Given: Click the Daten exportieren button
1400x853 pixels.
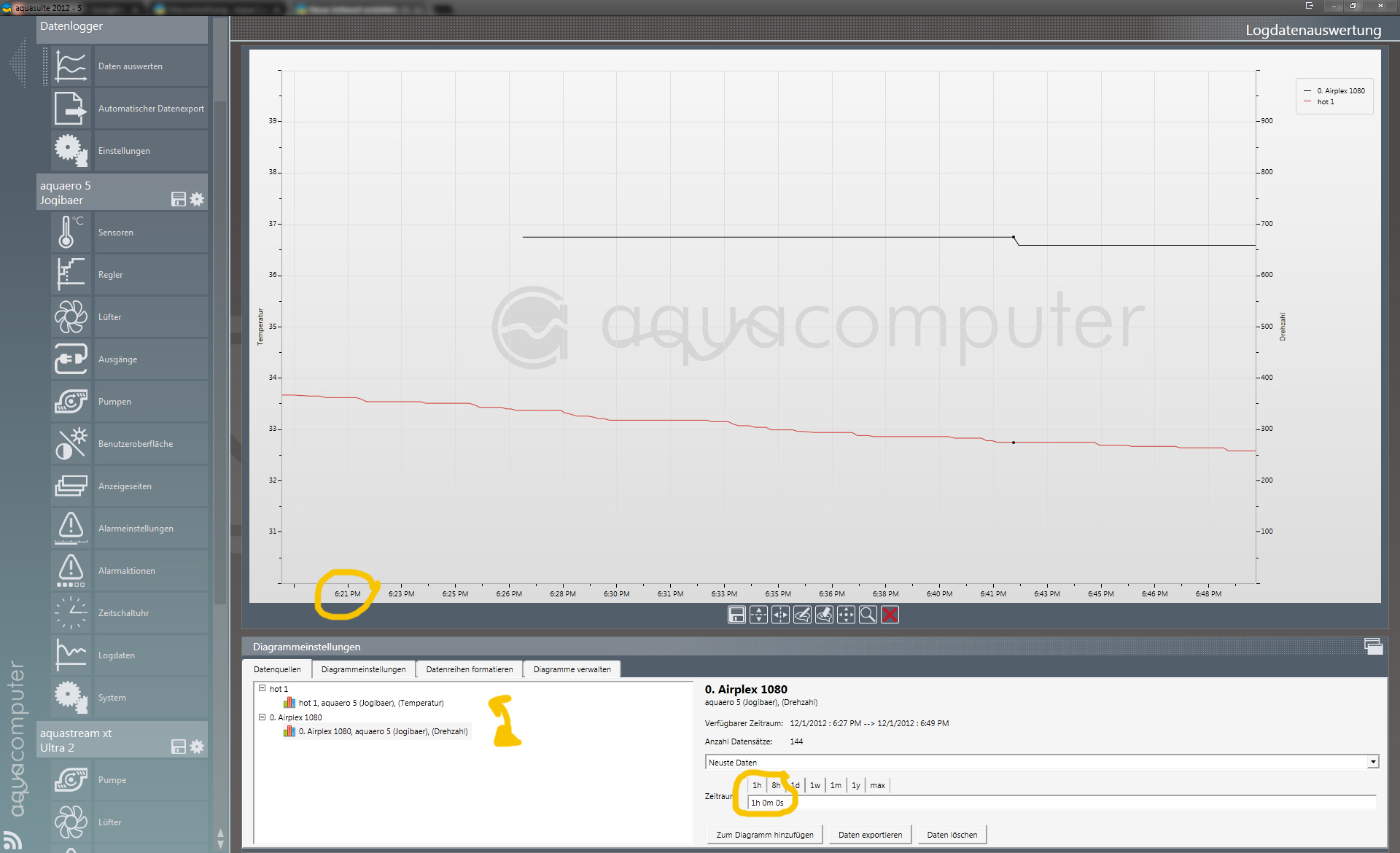Looking at the screenshot, I should [870, 835].
